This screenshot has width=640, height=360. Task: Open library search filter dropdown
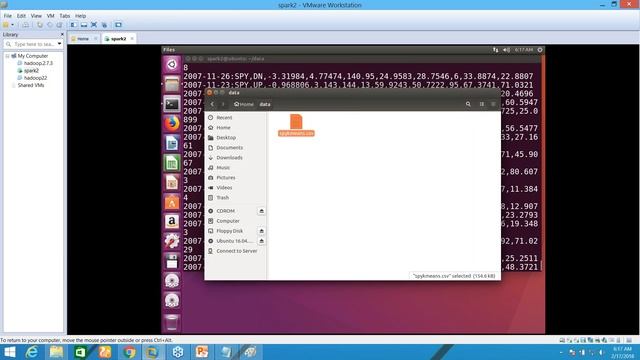coord(59,44)
